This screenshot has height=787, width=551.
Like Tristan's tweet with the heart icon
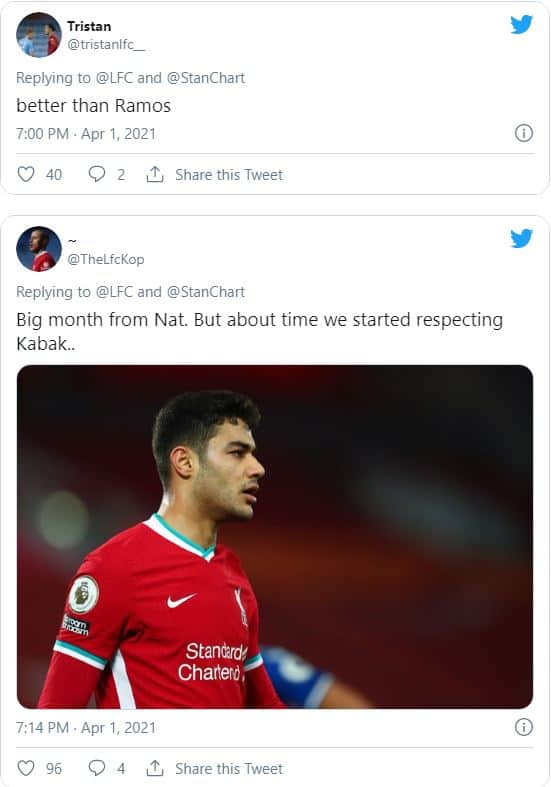pos(26,174)
